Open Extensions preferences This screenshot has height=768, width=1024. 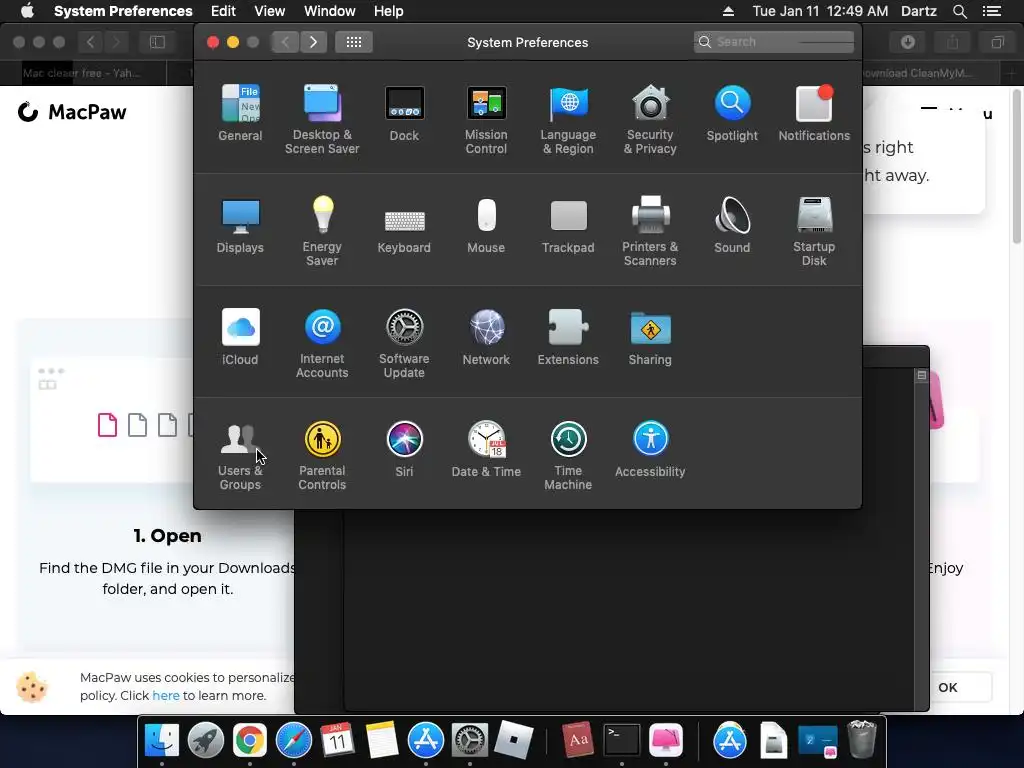click(568, 337)
